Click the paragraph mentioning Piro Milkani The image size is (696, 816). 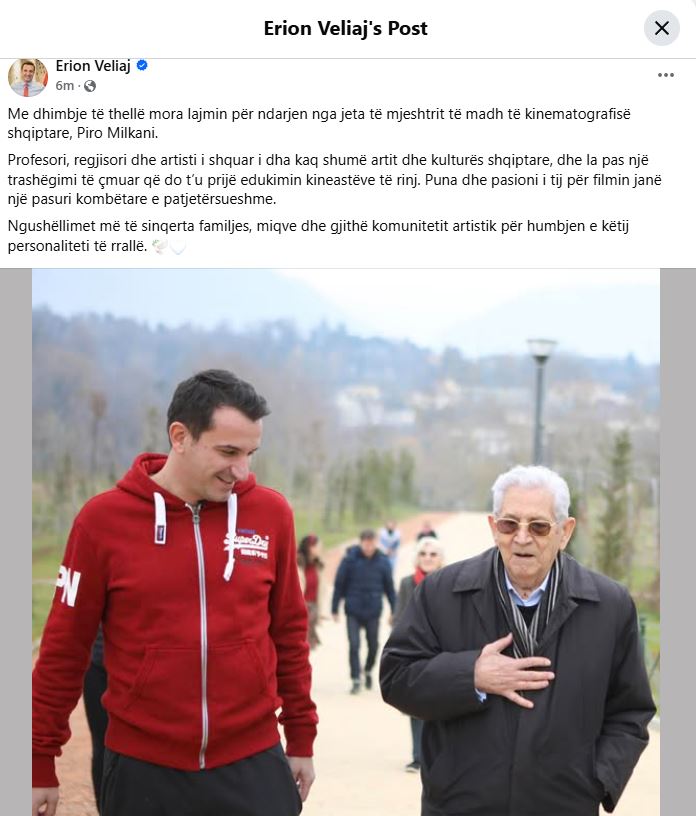[x=319, y=123]
